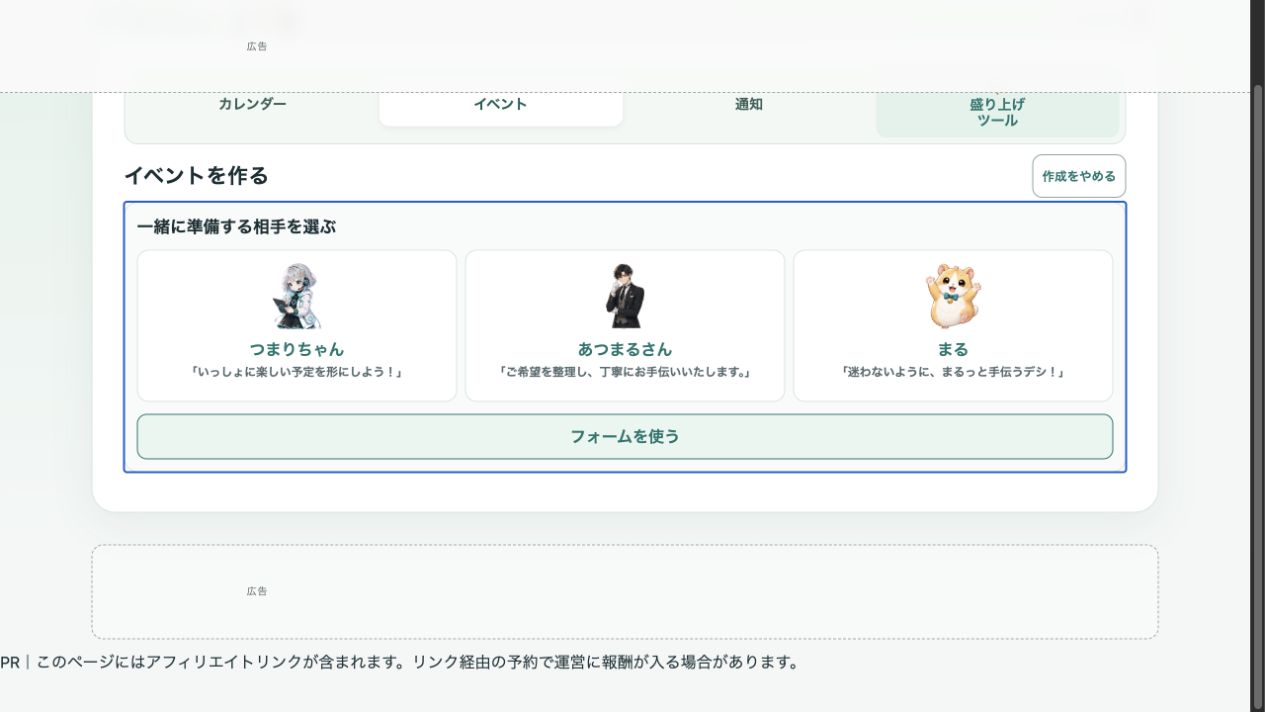Click the quote 「迷わないように、まるっと手伝うデシ！」

[x=953, y=372]
